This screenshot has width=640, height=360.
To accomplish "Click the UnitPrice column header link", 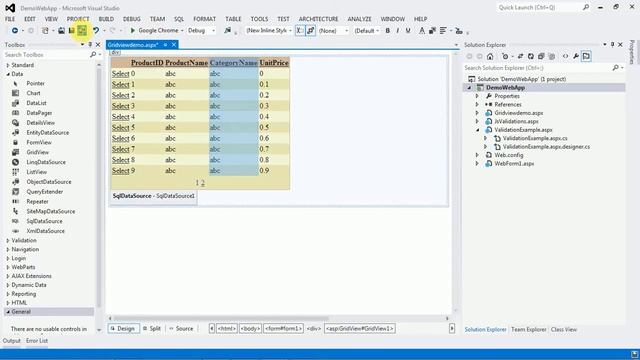I will [x=274, y=62].
